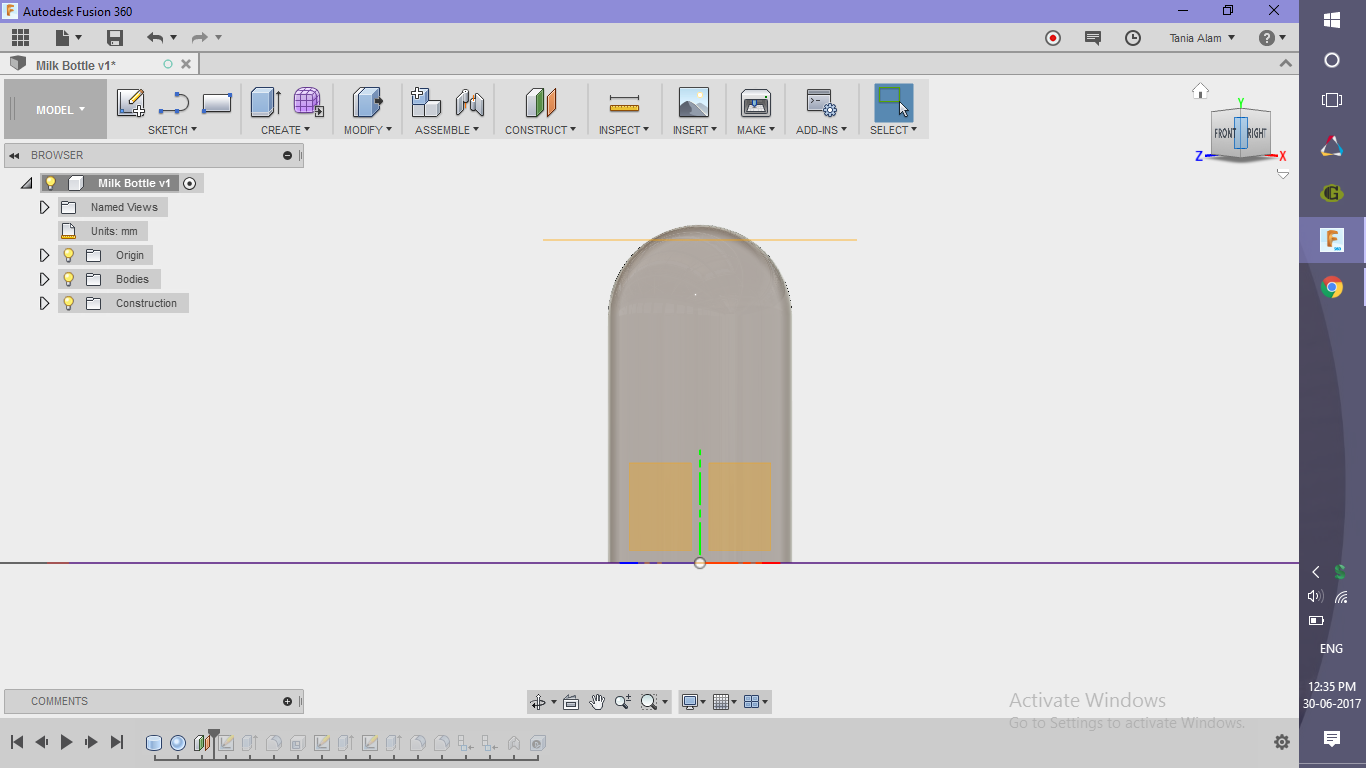This screenshot has width=1366, height=768.
Task: Step back one timeline feature
Action: click(x=42, y=742)
